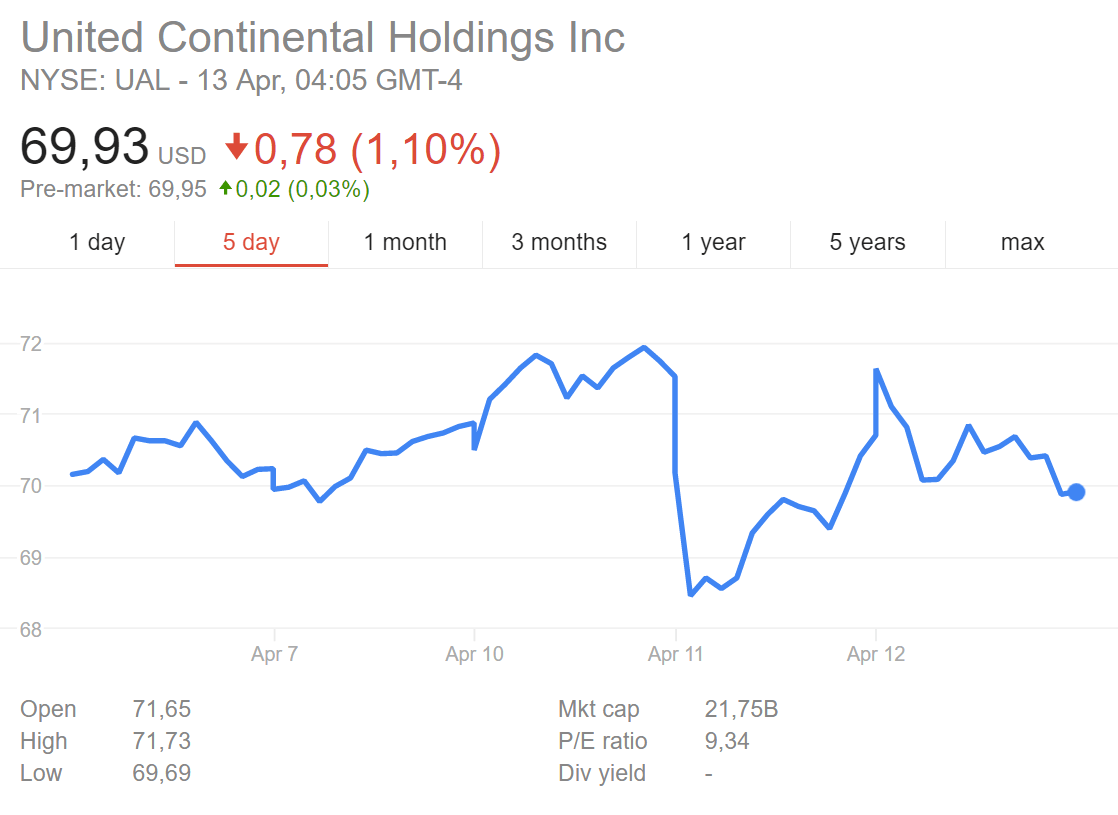
Task: Click the Apr 10 date axis label
Action: tap(474, 655)
